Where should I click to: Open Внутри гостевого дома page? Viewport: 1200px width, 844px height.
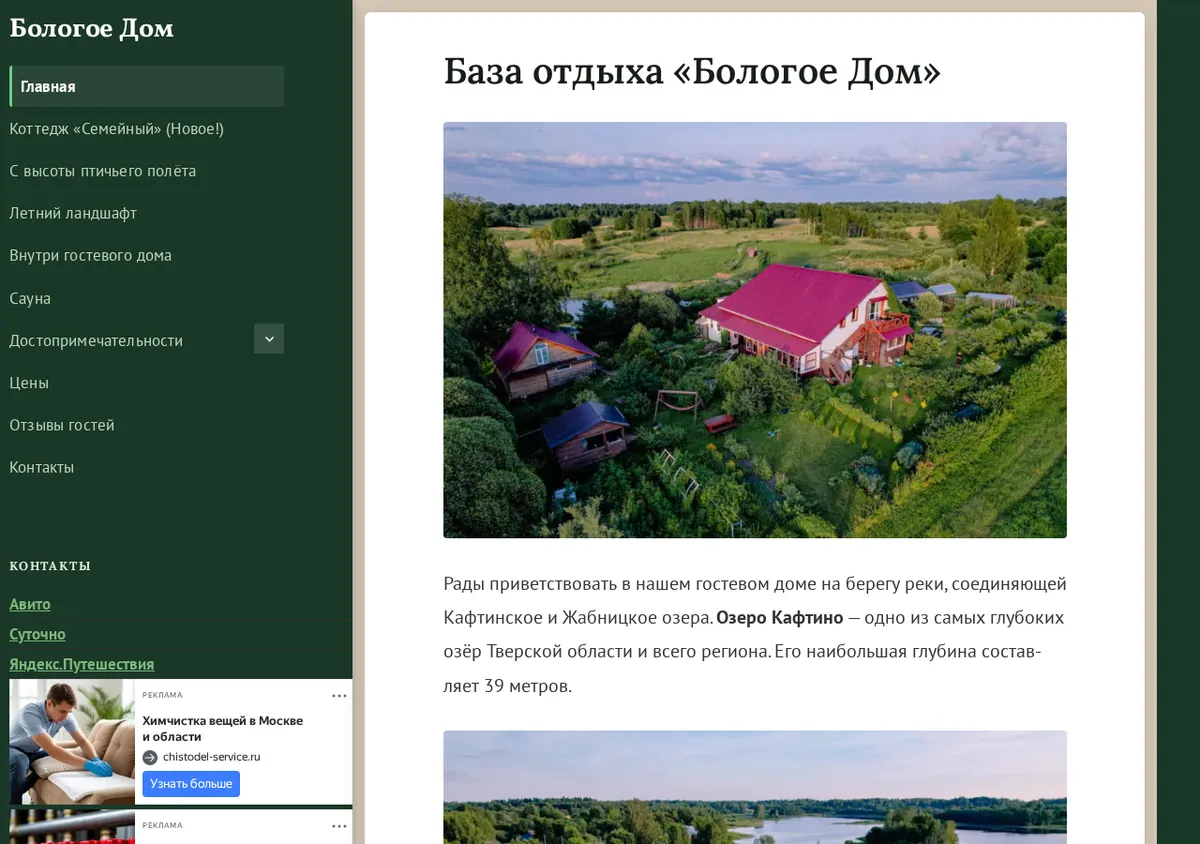coord(91,255)
